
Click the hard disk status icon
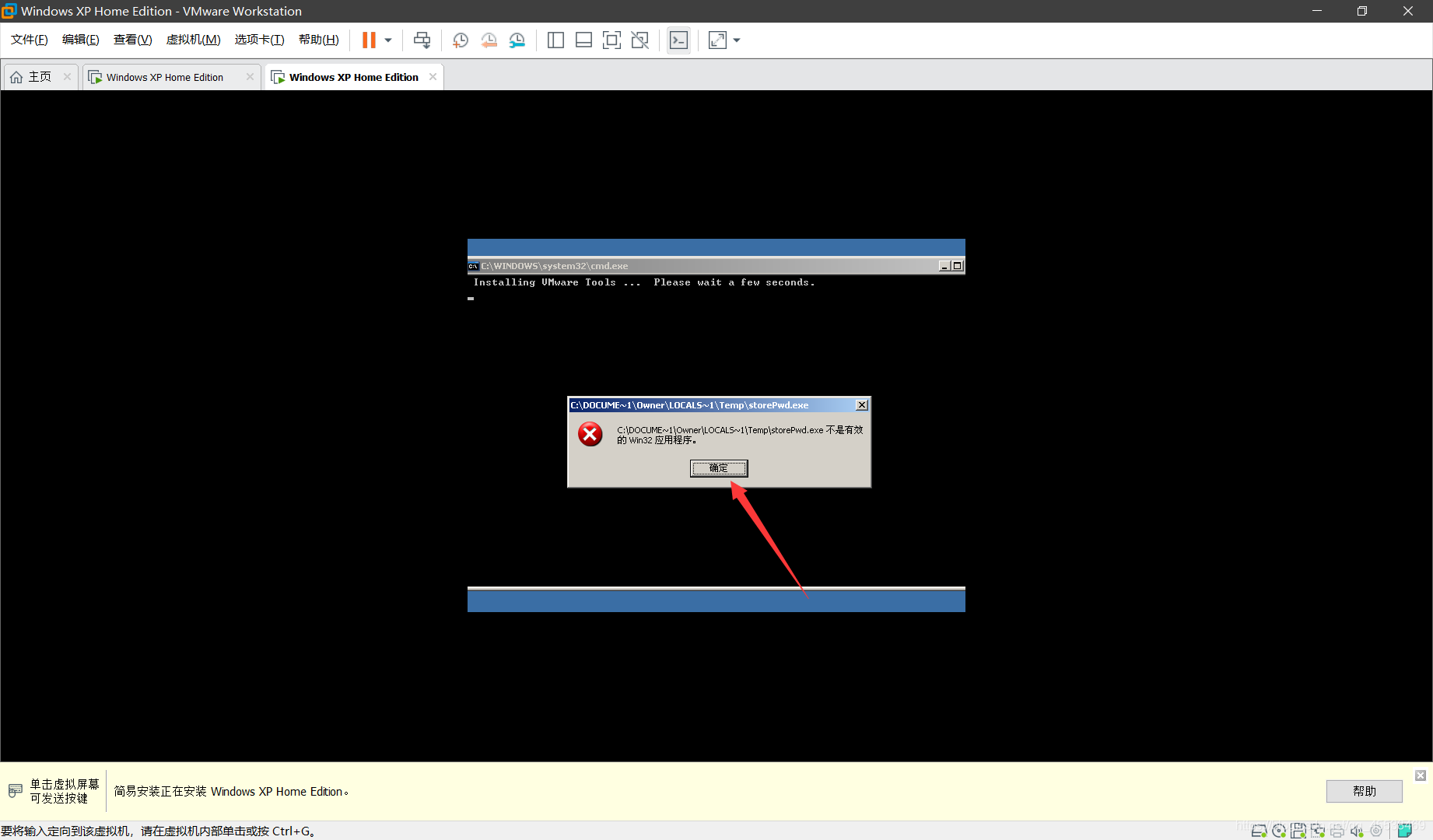pos(1259,831)
